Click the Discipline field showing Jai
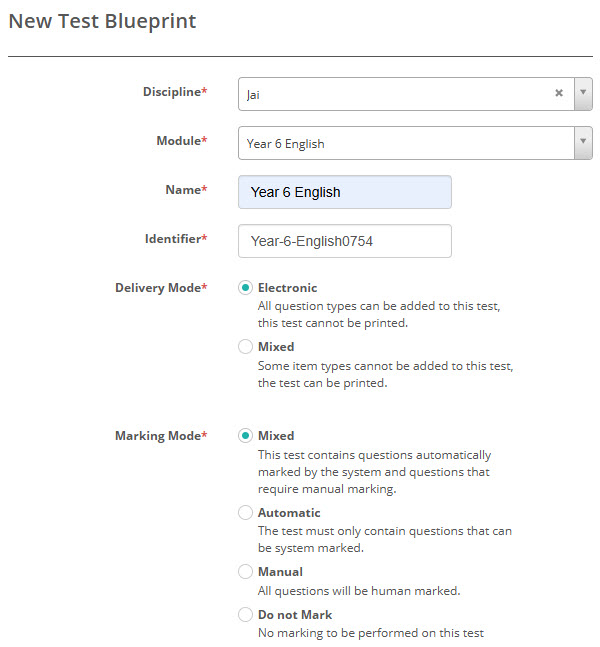 395,94
